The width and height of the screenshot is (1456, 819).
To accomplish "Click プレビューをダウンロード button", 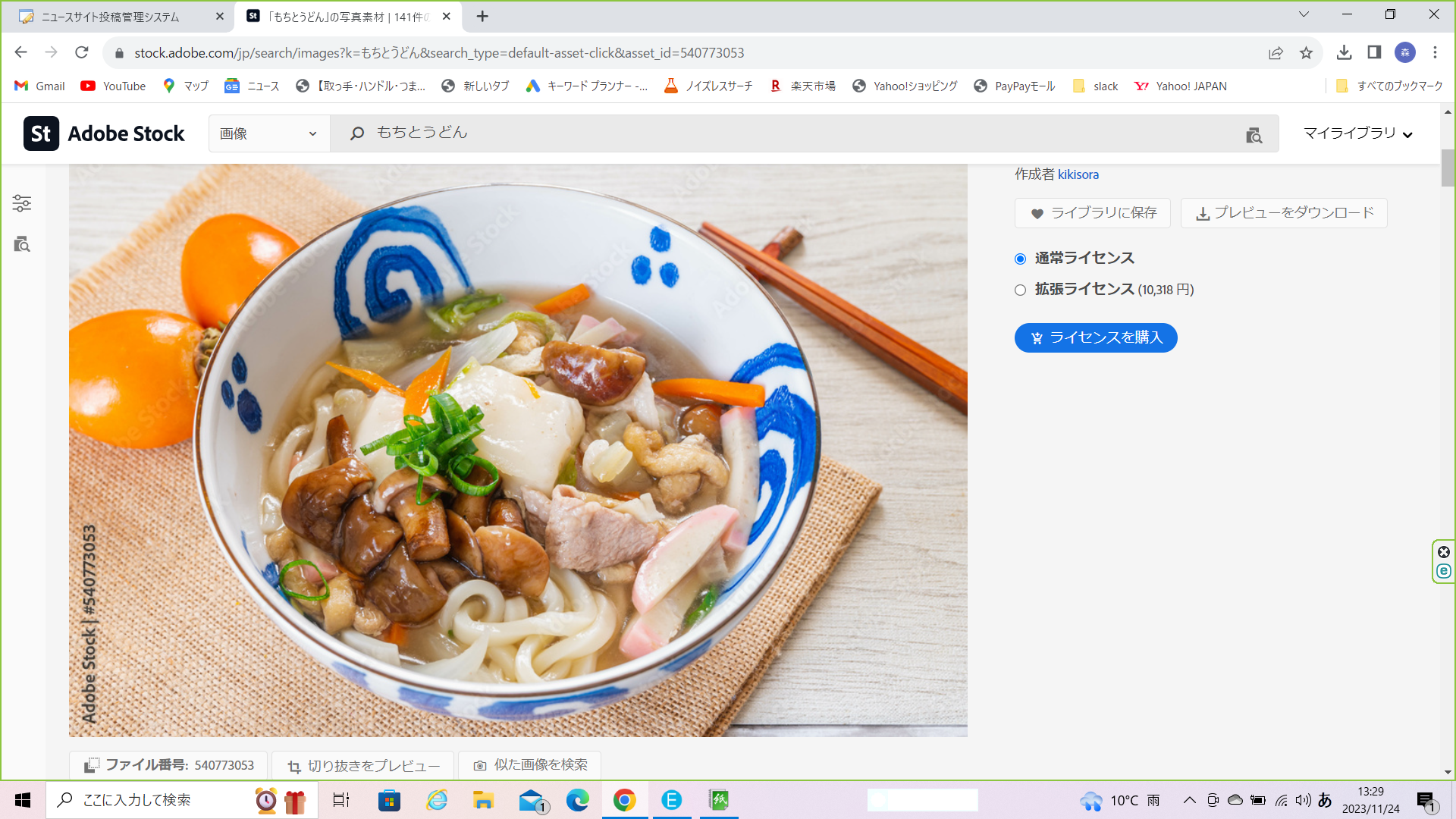I will (1284, 213).
